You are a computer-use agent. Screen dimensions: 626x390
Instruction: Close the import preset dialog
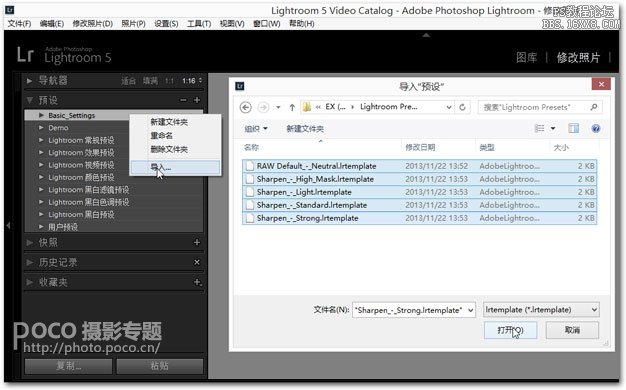[x=601, y=84]
